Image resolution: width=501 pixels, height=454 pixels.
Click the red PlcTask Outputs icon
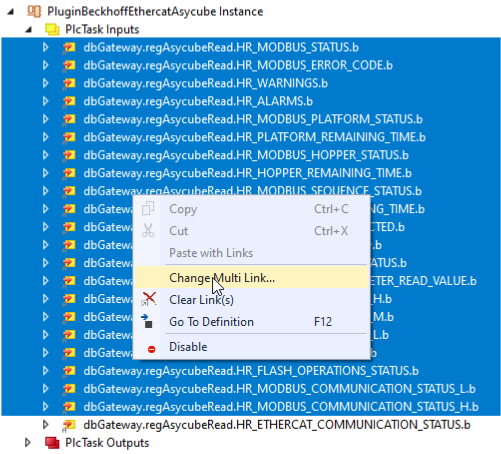click(52, 443)
